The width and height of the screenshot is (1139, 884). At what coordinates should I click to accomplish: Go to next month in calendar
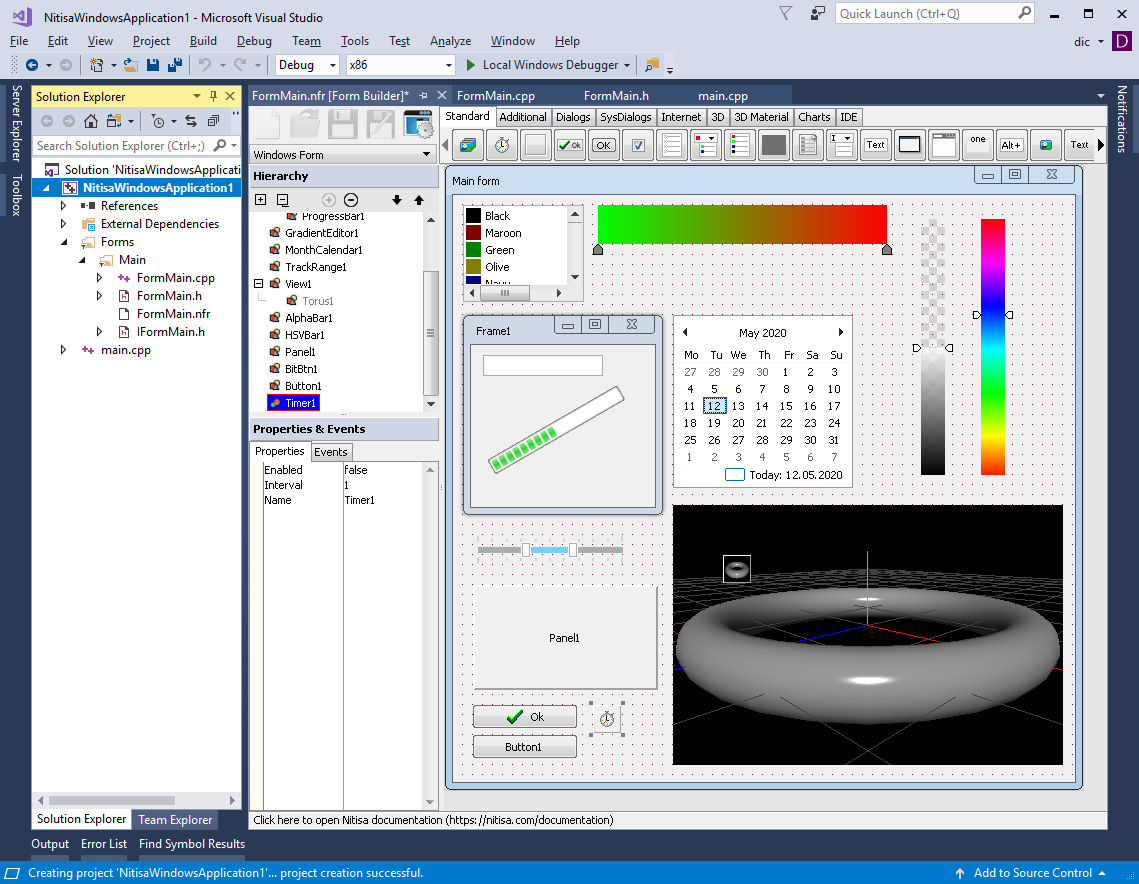click(840, 332)
